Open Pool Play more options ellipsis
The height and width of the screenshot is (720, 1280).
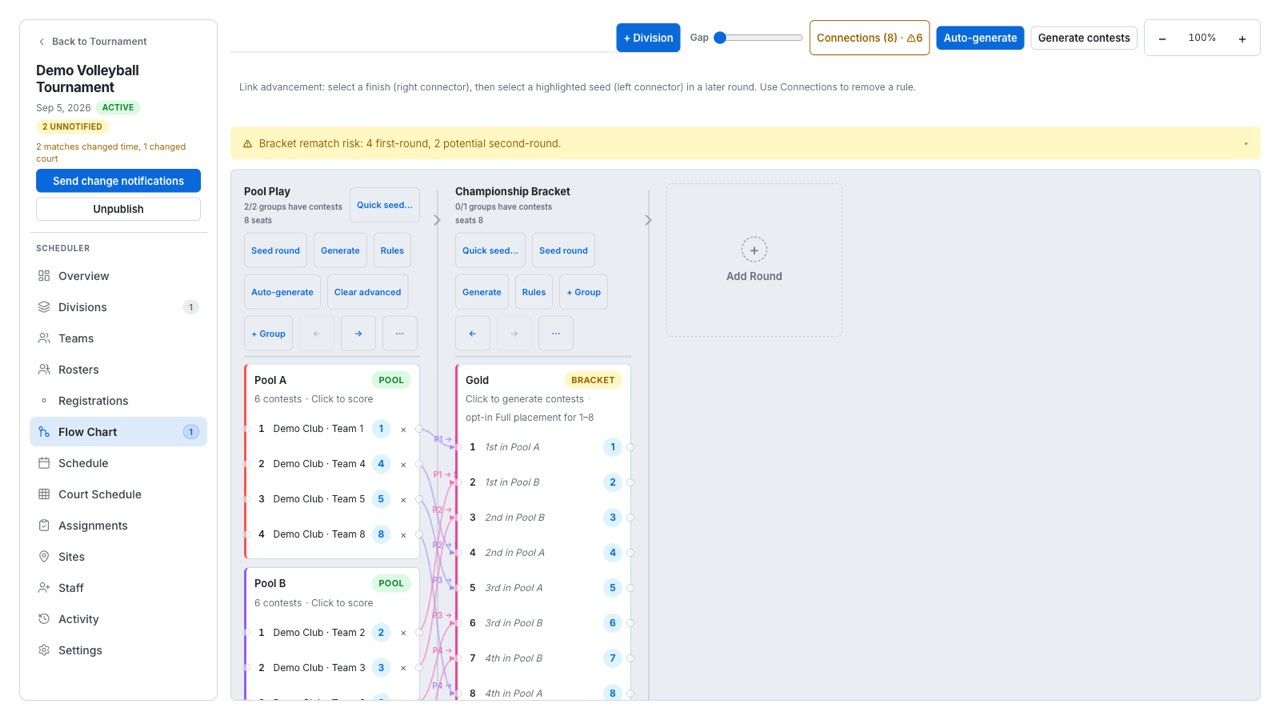400,334
